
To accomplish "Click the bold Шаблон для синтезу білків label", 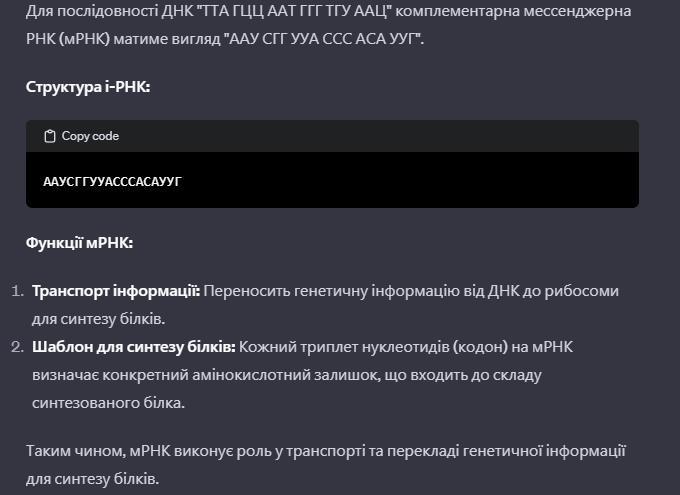I will (134, 347).
